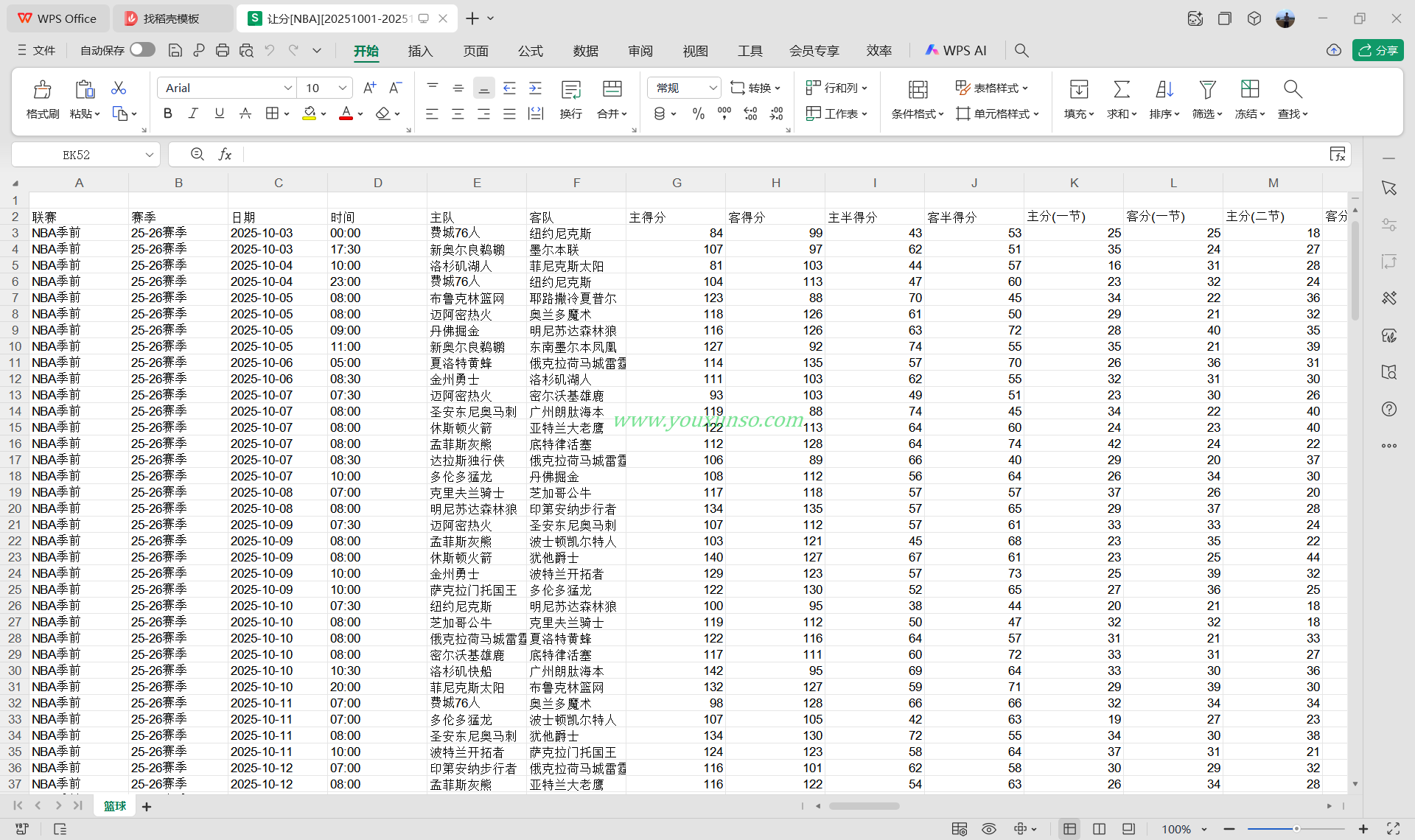Open the 文件 menu

(37, 50)
